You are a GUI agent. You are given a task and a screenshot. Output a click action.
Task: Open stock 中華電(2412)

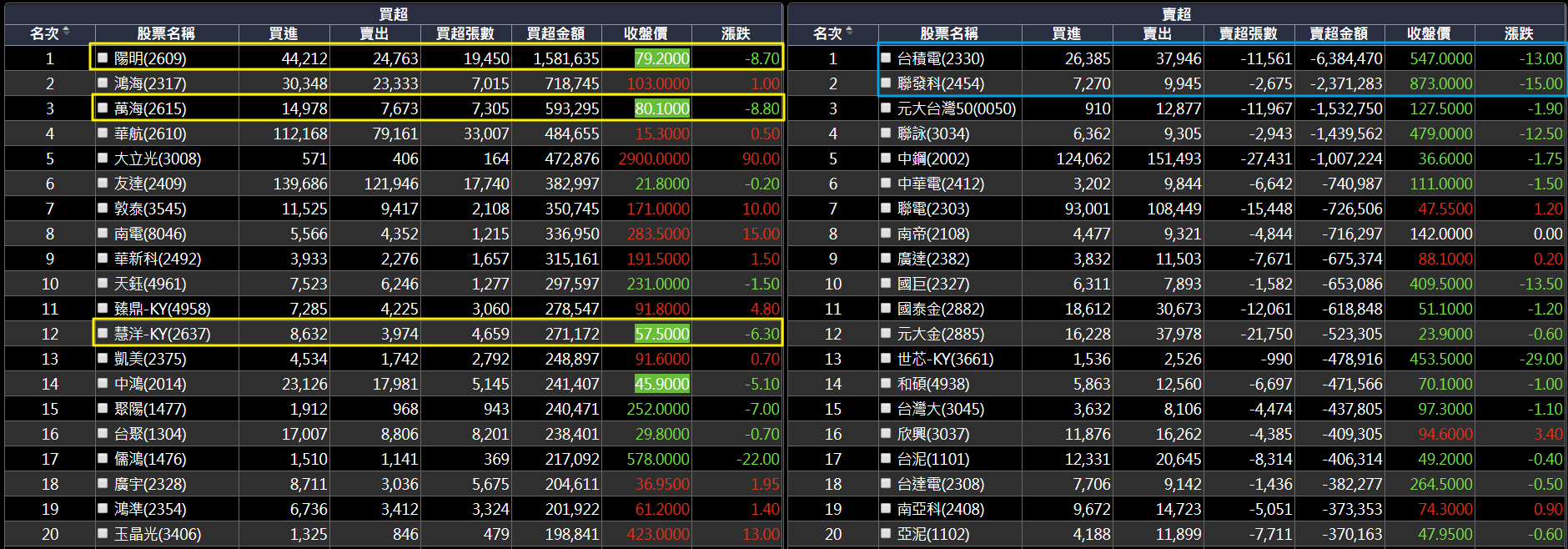coord(941,184)
